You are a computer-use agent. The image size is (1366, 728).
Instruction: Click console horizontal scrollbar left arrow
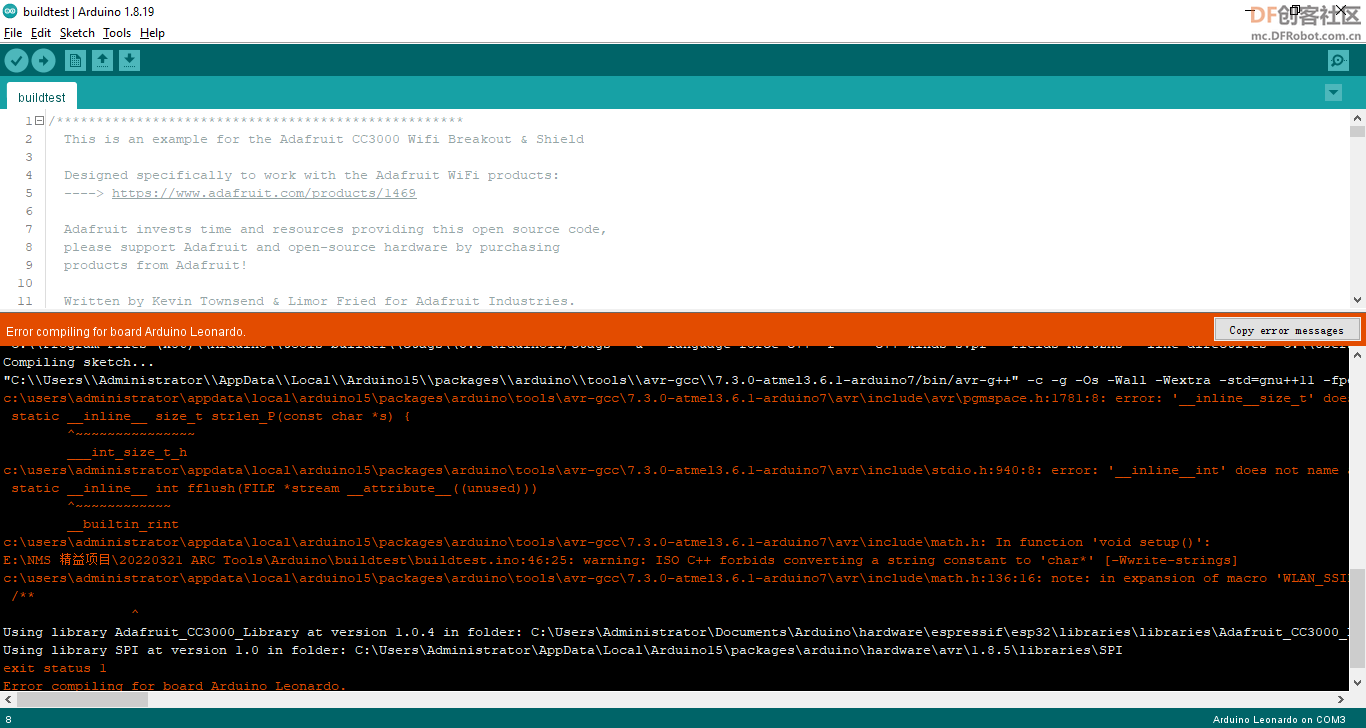pos(8,698)
